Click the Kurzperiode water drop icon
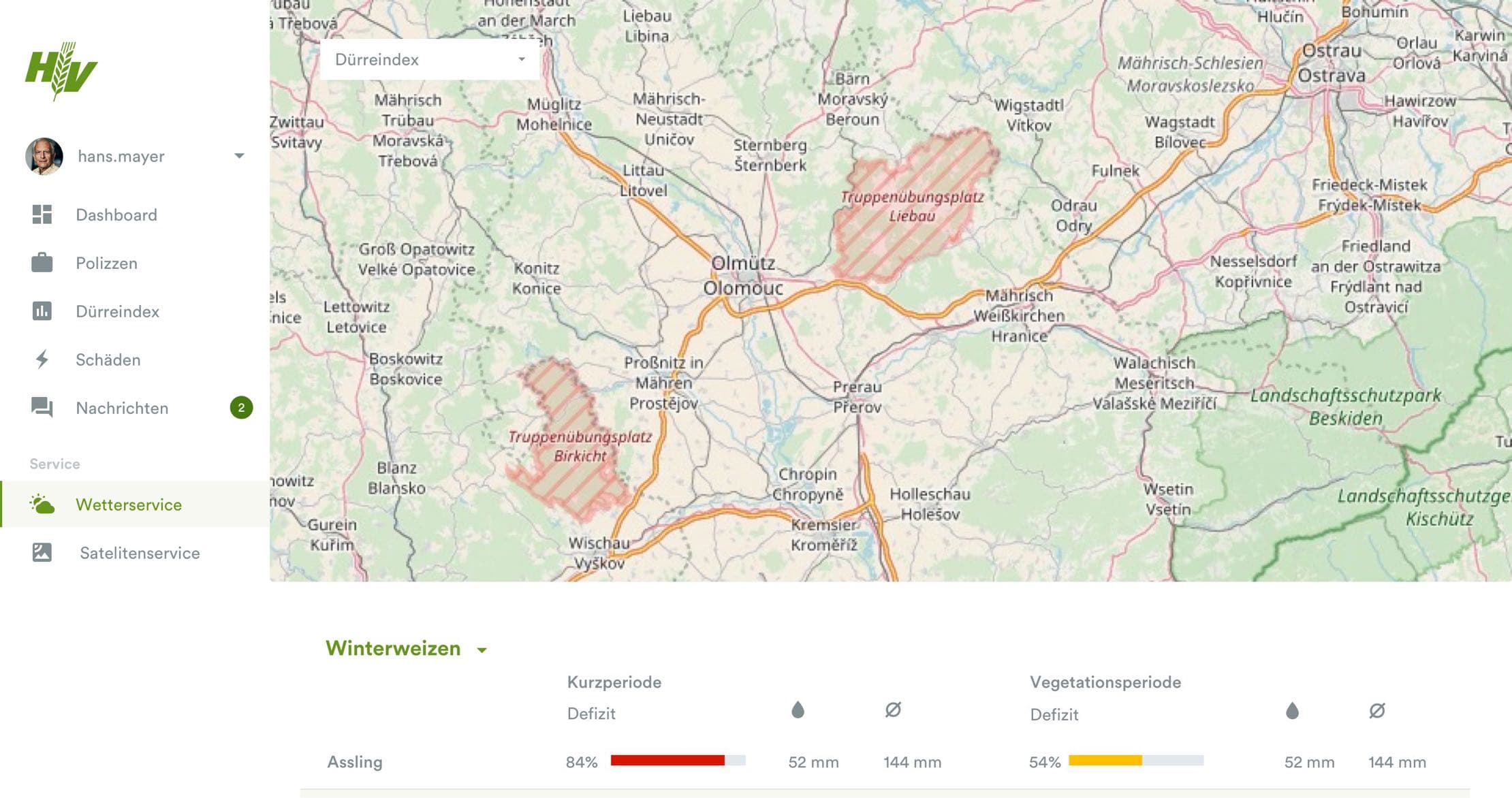This screenshot has width=1512, height=798. [x=798, y=710]
